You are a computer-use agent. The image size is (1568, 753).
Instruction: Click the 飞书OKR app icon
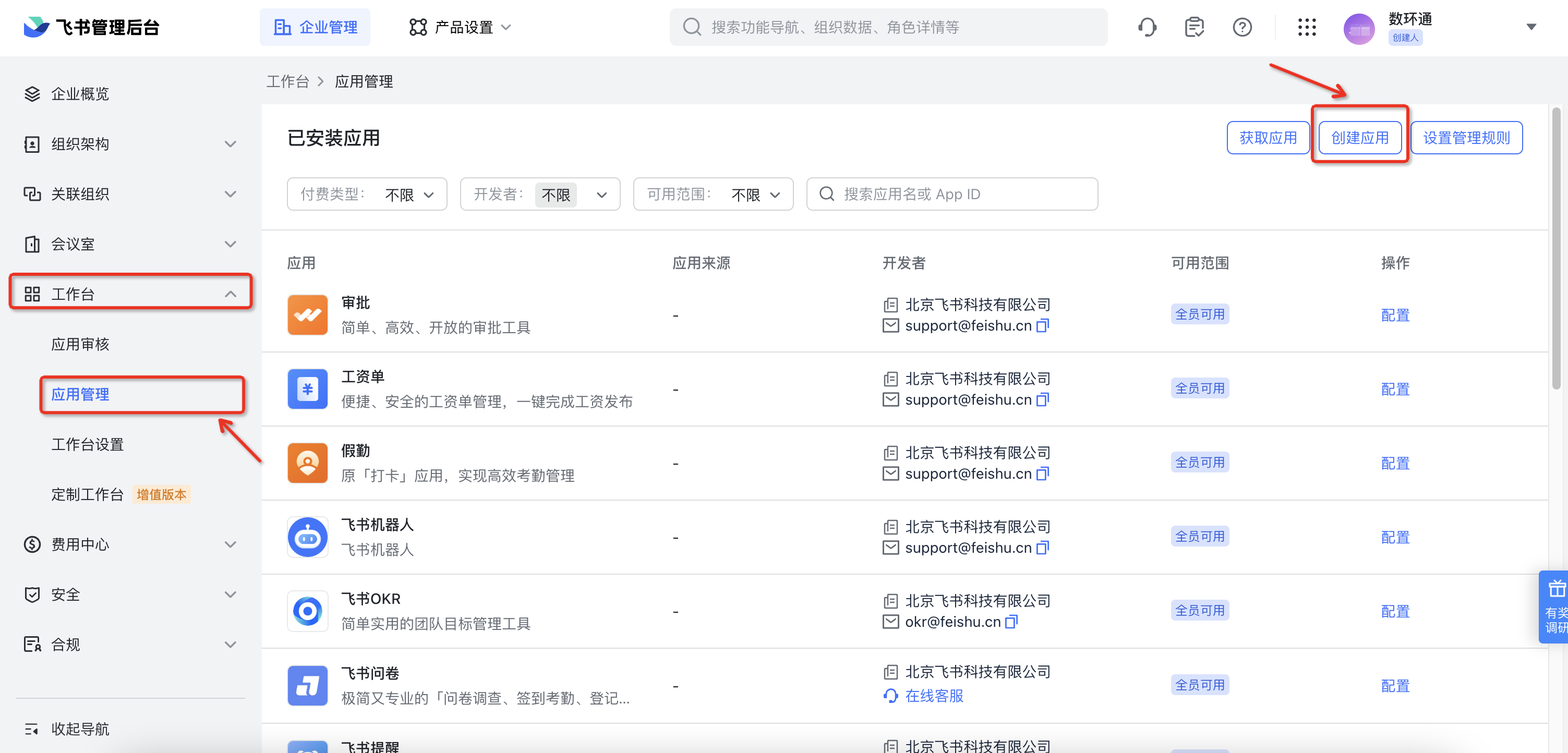[307, 611]
